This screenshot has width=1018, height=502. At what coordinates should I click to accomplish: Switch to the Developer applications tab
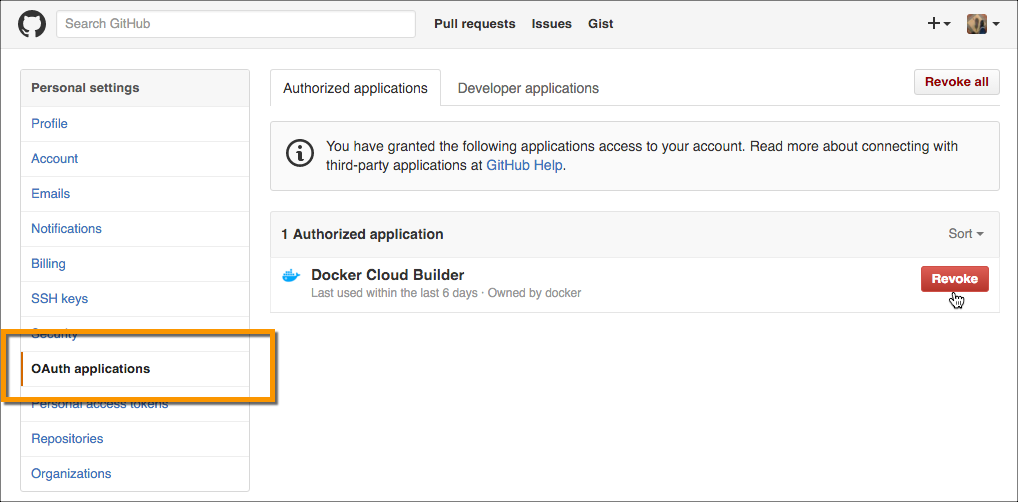coord(528,88)
